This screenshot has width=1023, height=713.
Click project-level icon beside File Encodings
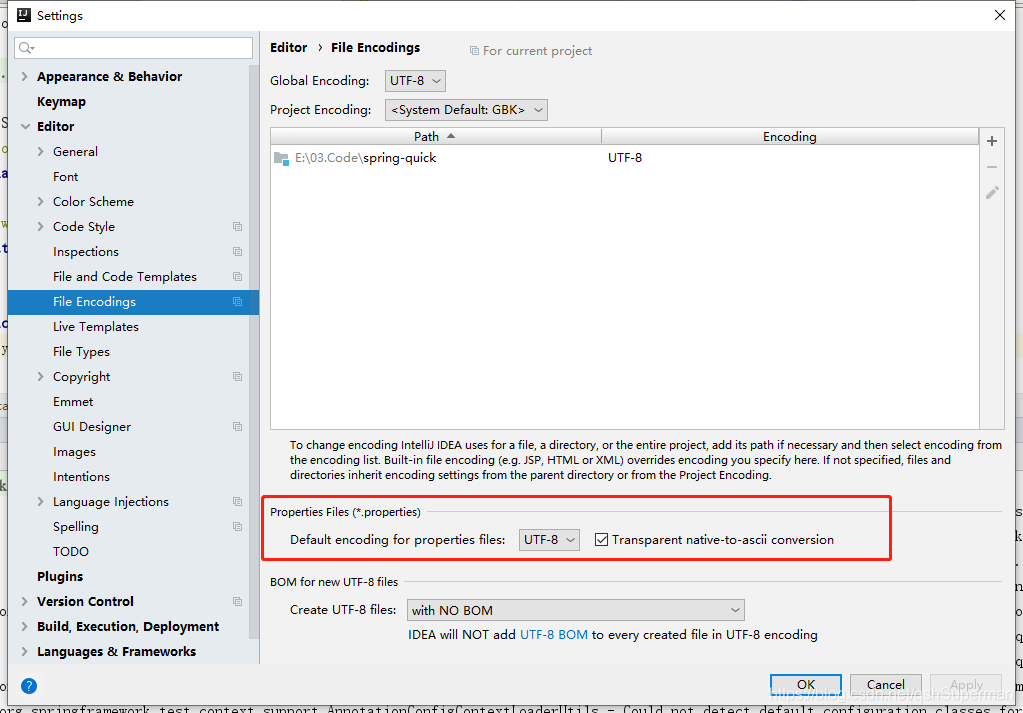point(237,301)
